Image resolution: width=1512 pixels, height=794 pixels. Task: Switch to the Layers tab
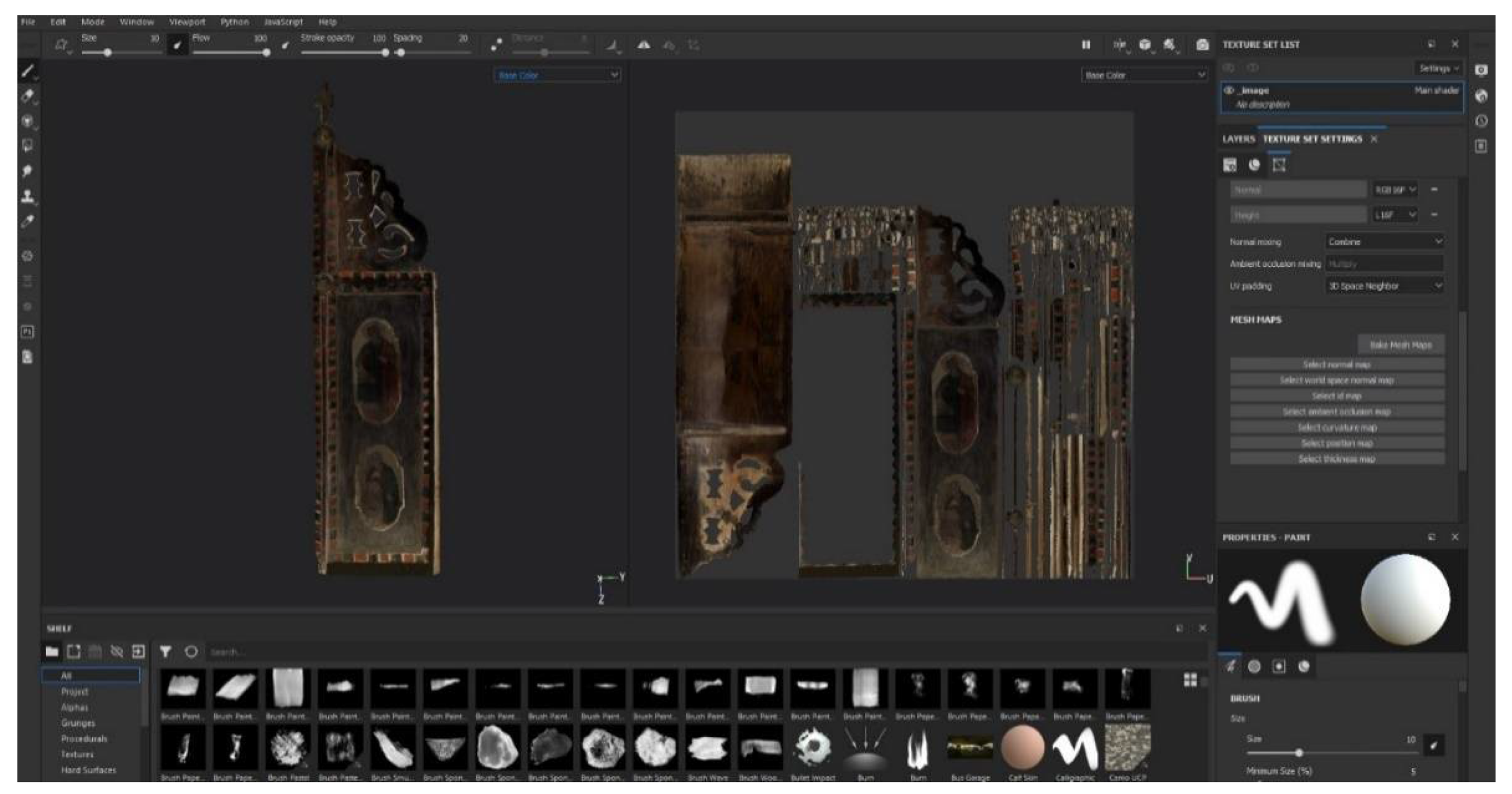pyautogui.click(x=1239, y=139)
